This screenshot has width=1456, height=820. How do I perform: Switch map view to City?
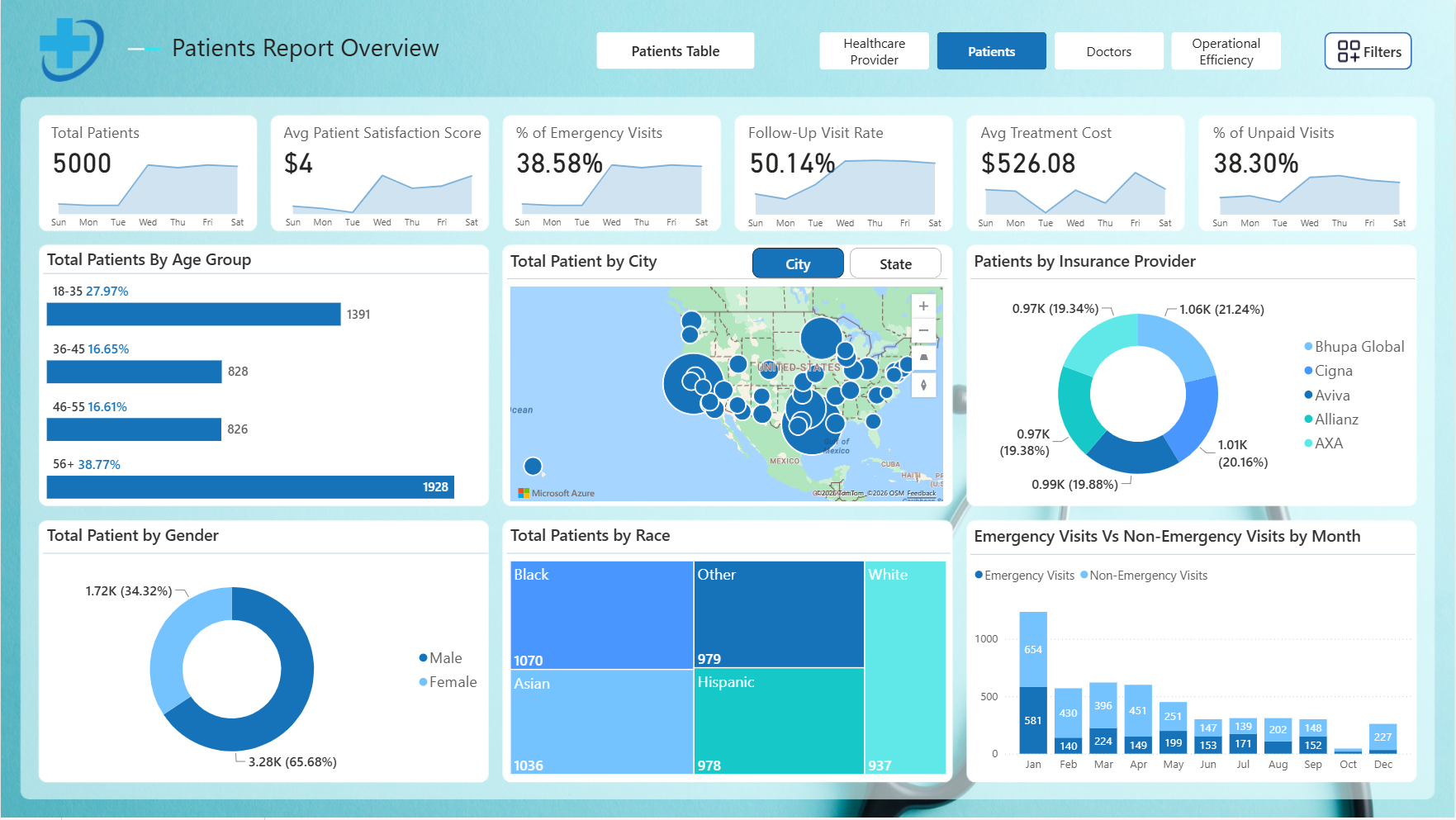(x=798, y=264)
